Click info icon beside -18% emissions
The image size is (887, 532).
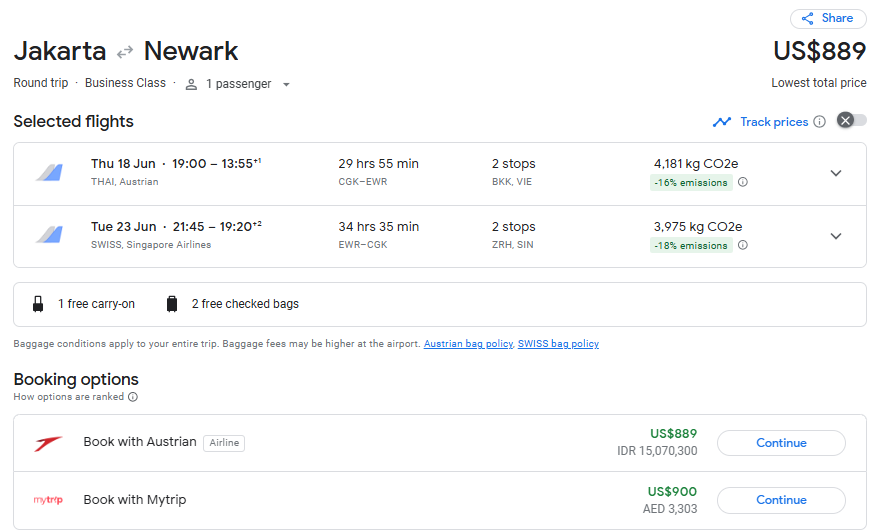(743, 245)
